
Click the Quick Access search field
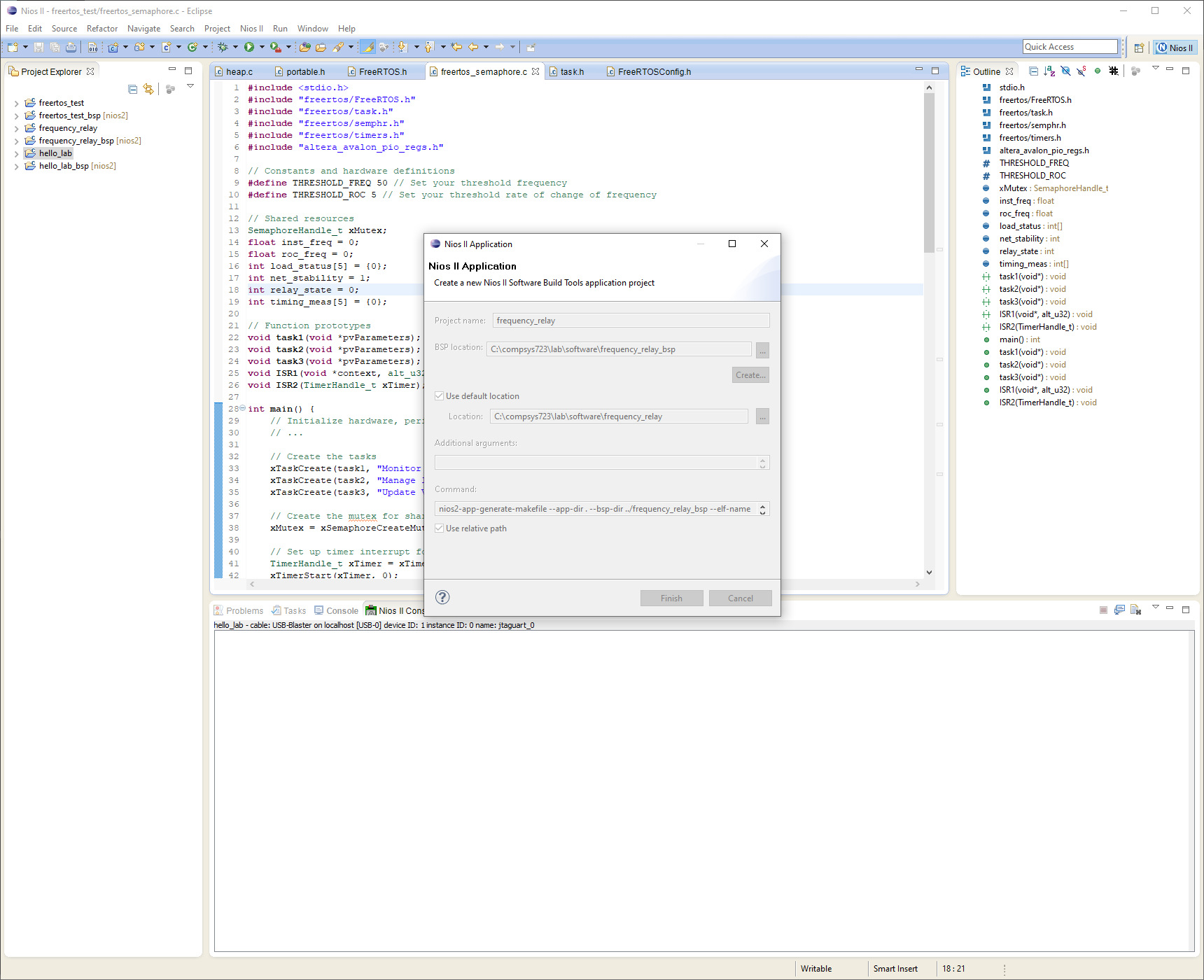click(1070, 47)
